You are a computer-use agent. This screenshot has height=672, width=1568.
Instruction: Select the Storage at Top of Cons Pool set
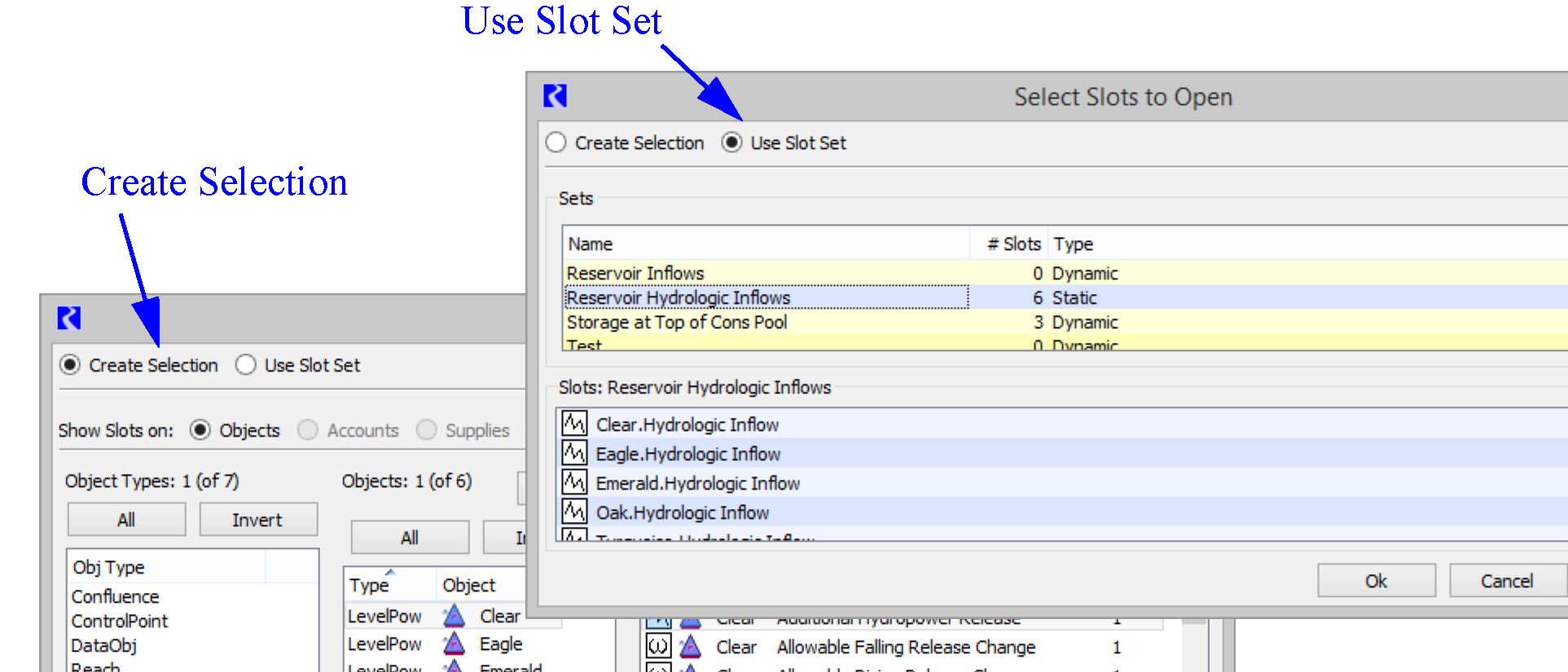(x=677, y=323)
